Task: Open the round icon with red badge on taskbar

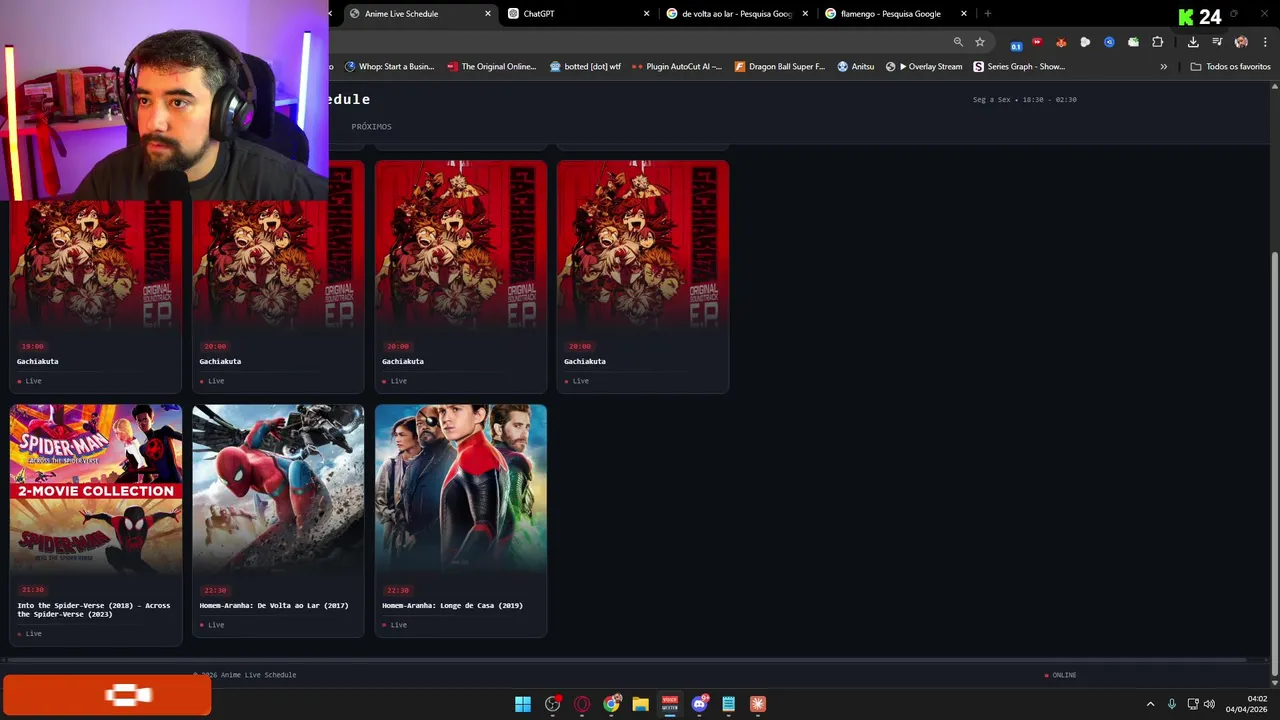Action: tap(553, 704)
